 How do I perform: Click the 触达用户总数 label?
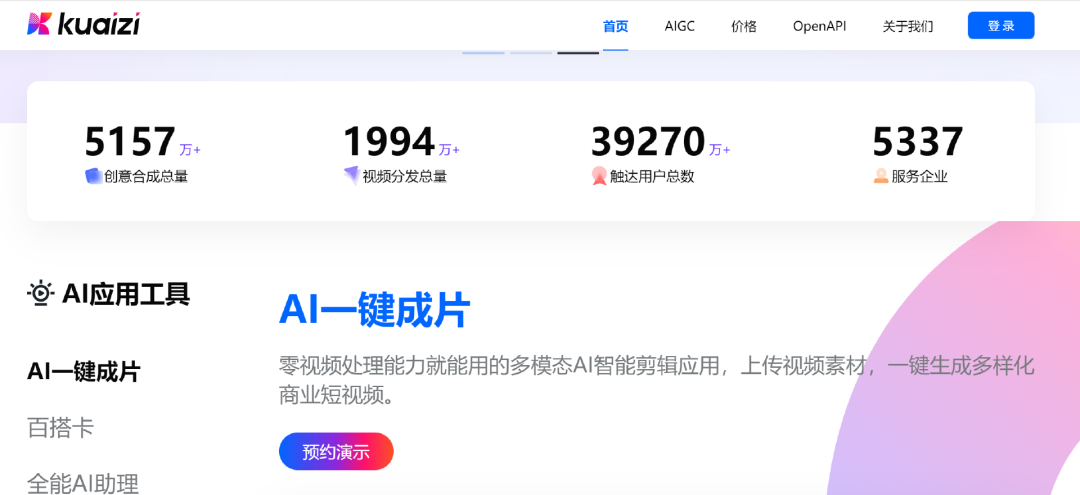[652, 177]
